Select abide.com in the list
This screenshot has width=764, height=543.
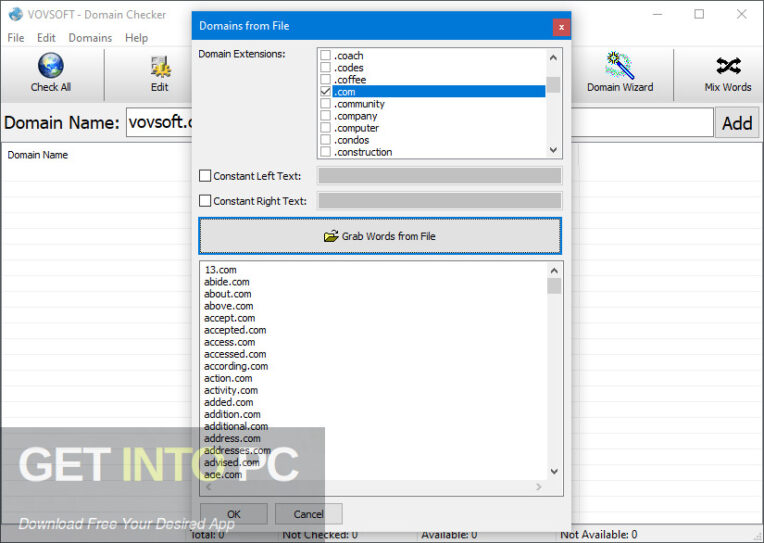[227, 282]
